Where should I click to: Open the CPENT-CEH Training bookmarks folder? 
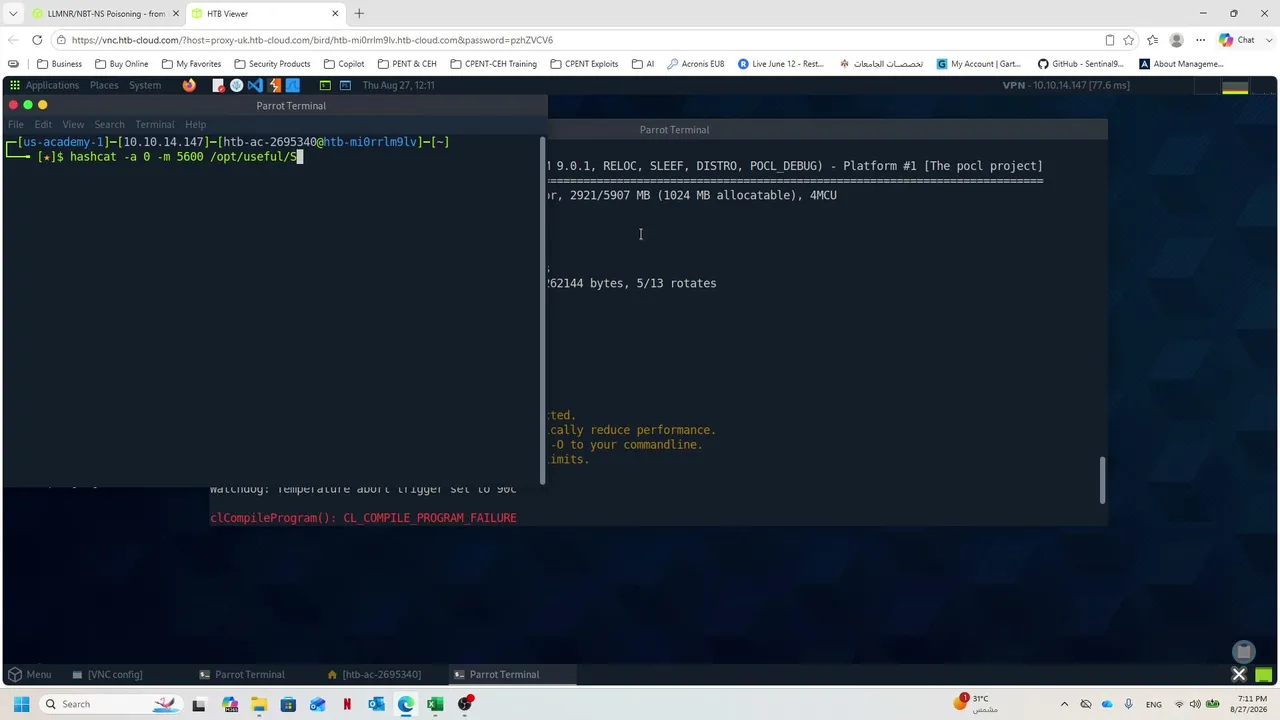pyautogui.click(x=494, y=64)
